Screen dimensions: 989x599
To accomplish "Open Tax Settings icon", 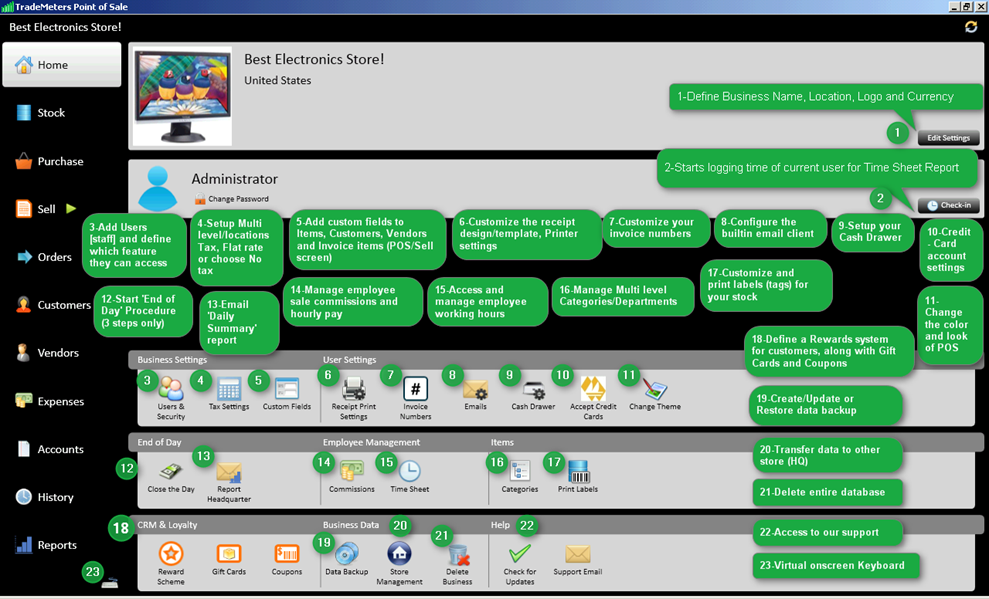I will click(229, 390).
